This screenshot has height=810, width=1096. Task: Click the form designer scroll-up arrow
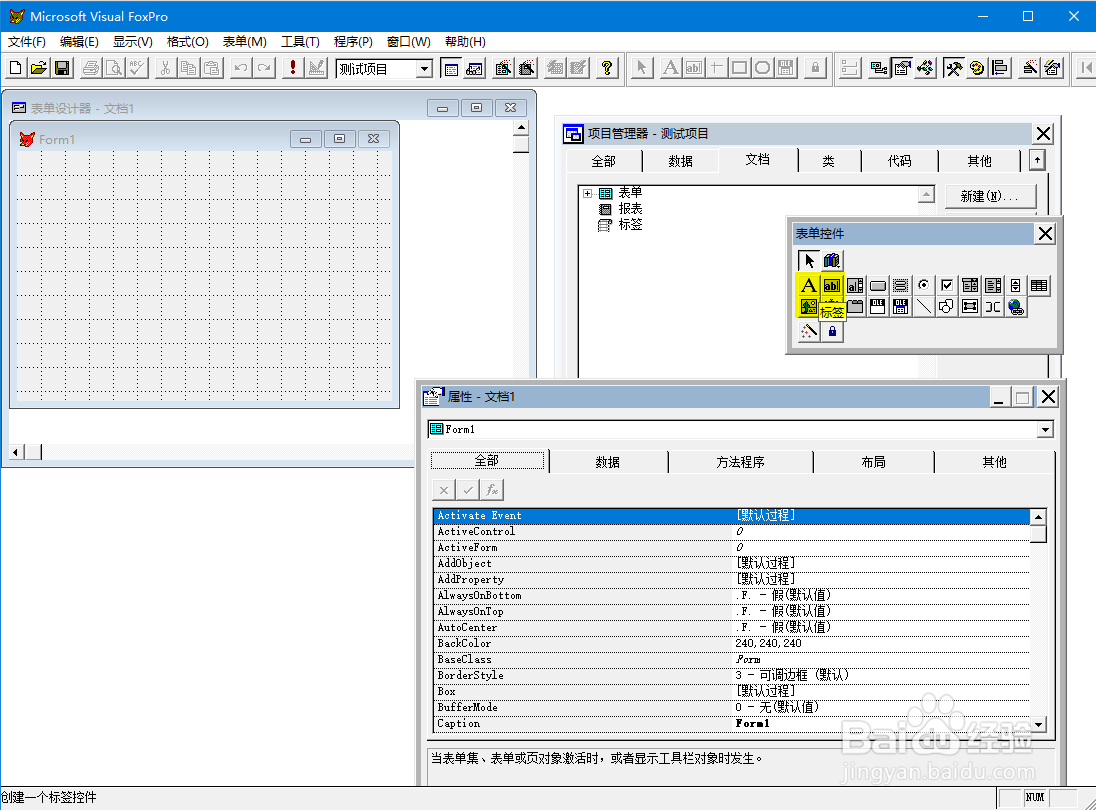coord(521,128)
